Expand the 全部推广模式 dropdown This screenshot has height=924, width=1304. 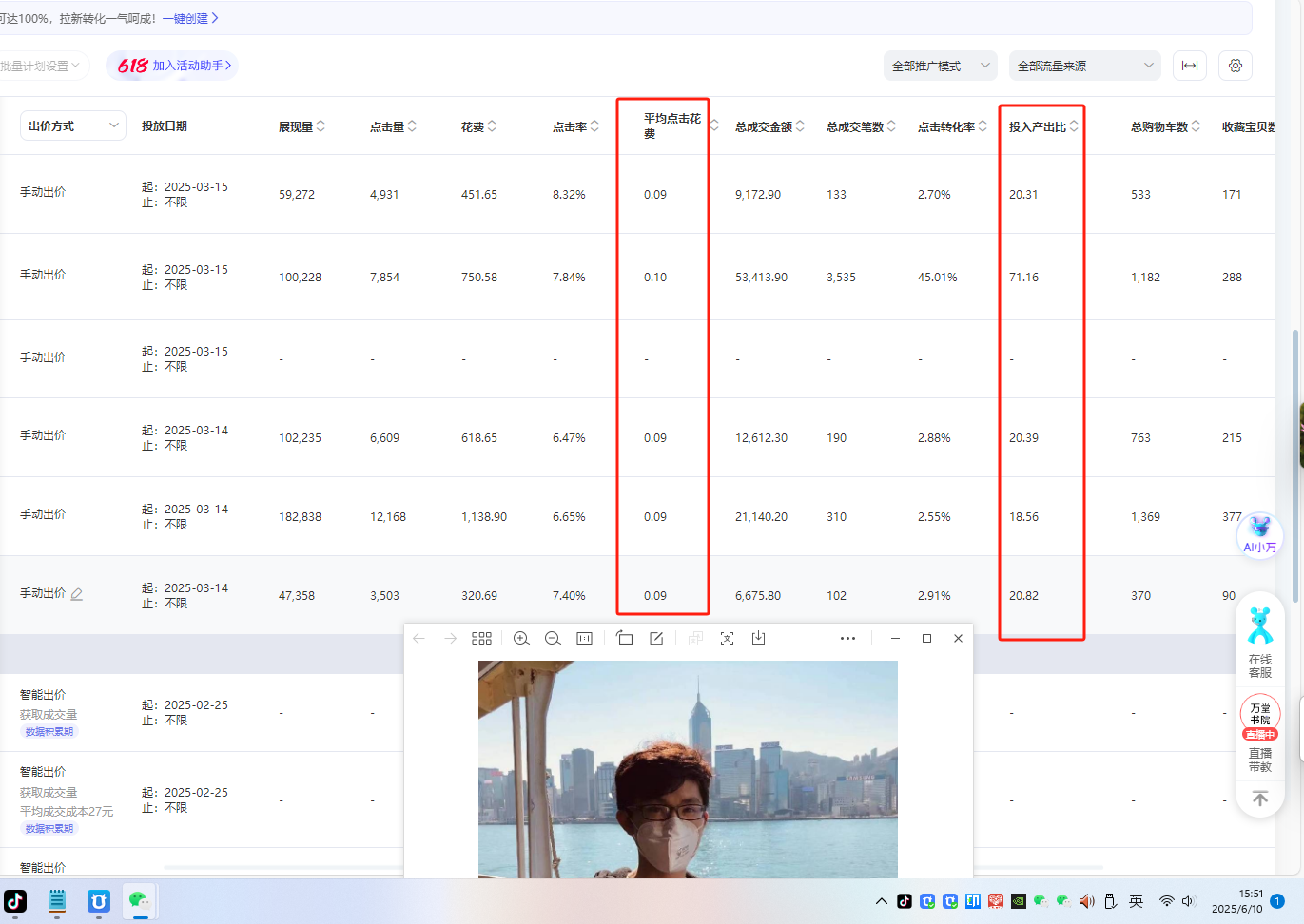pyautogui.click(x=941, y=66)
